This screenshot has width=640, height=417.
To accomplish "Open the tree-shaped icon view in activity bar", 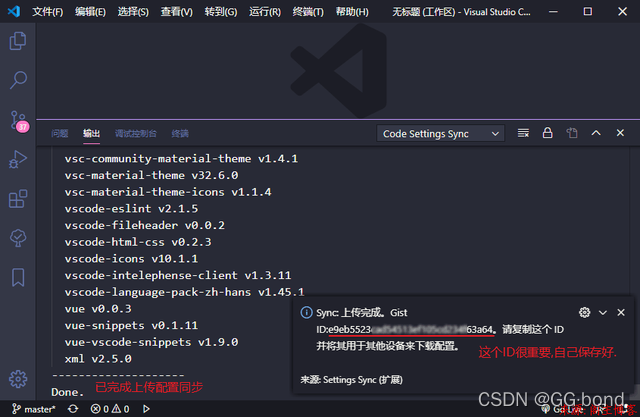I will pos(18,238).
